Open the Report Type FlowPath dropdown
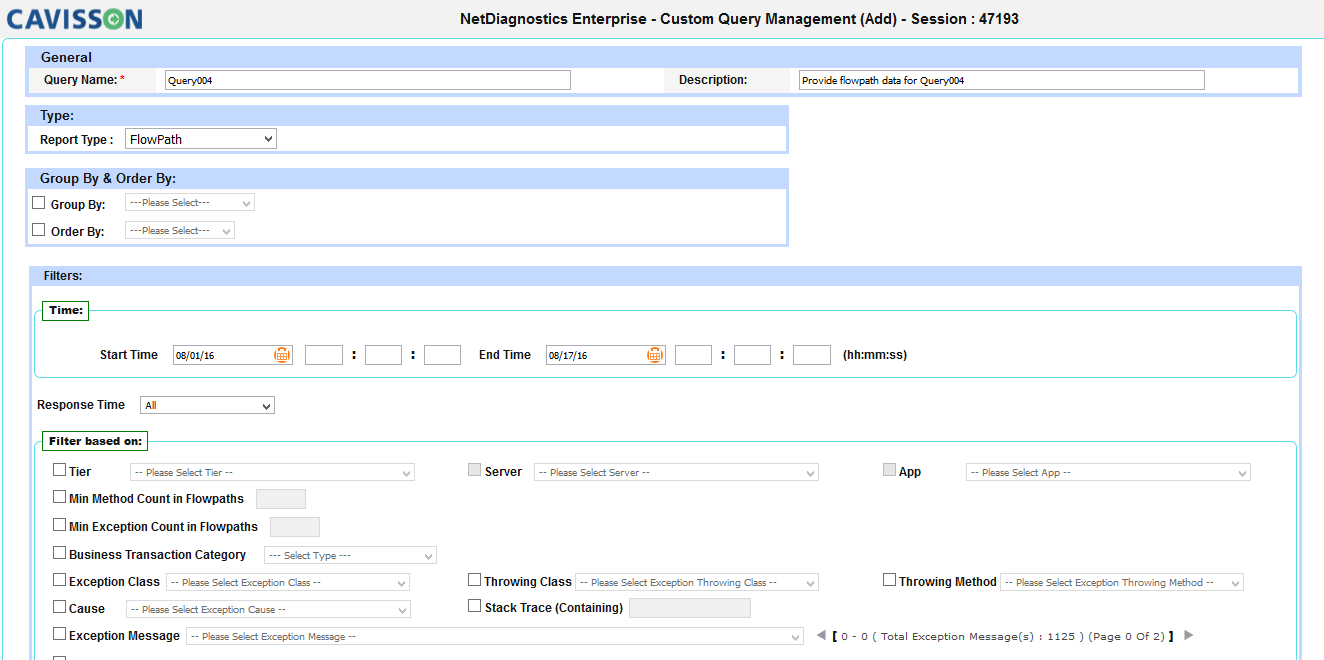The image size is (1324, 660). 201,139
